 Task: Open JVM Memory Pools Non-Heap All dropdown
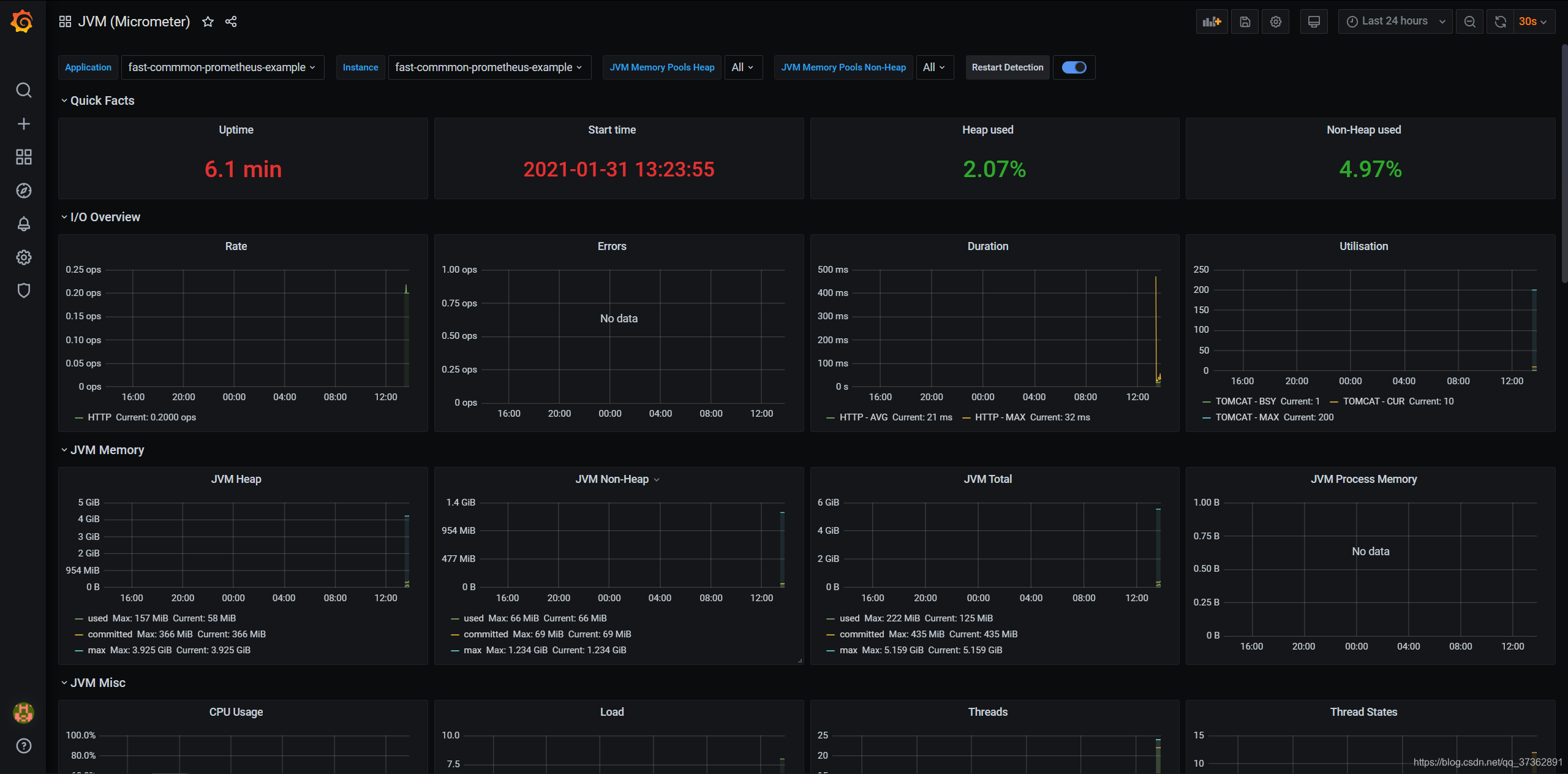(x=935, y=67)
